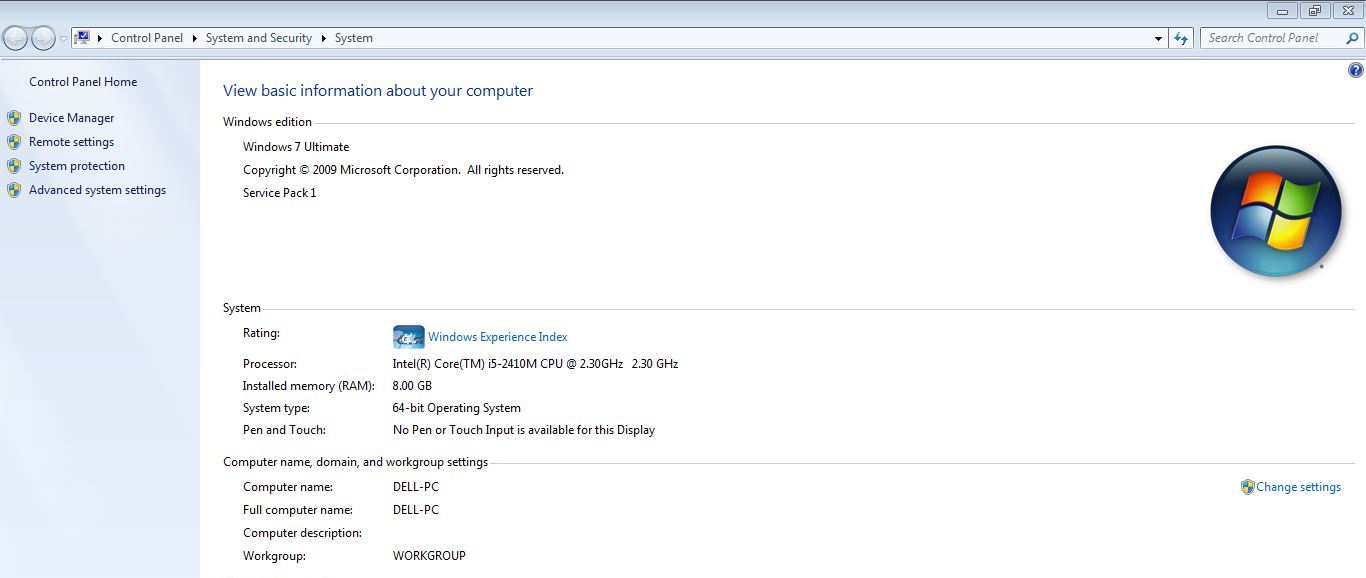Open address bar previous locations dropdown
Image resolution: width=1366 pixels, height=578 pixels.
tap(1158, 38)
